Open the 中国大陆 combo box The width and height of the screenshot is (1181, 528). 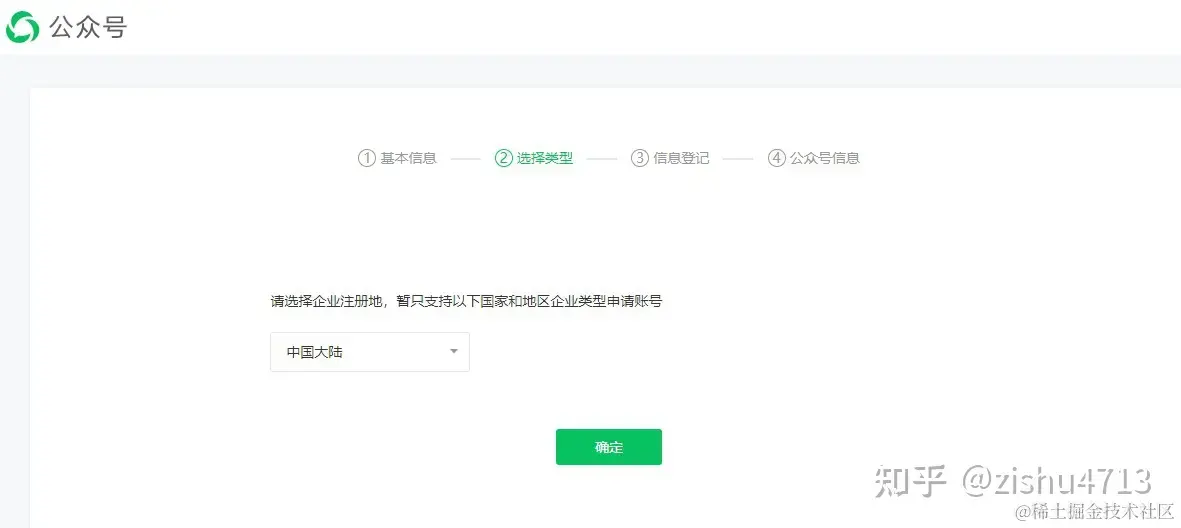(370, 352)
